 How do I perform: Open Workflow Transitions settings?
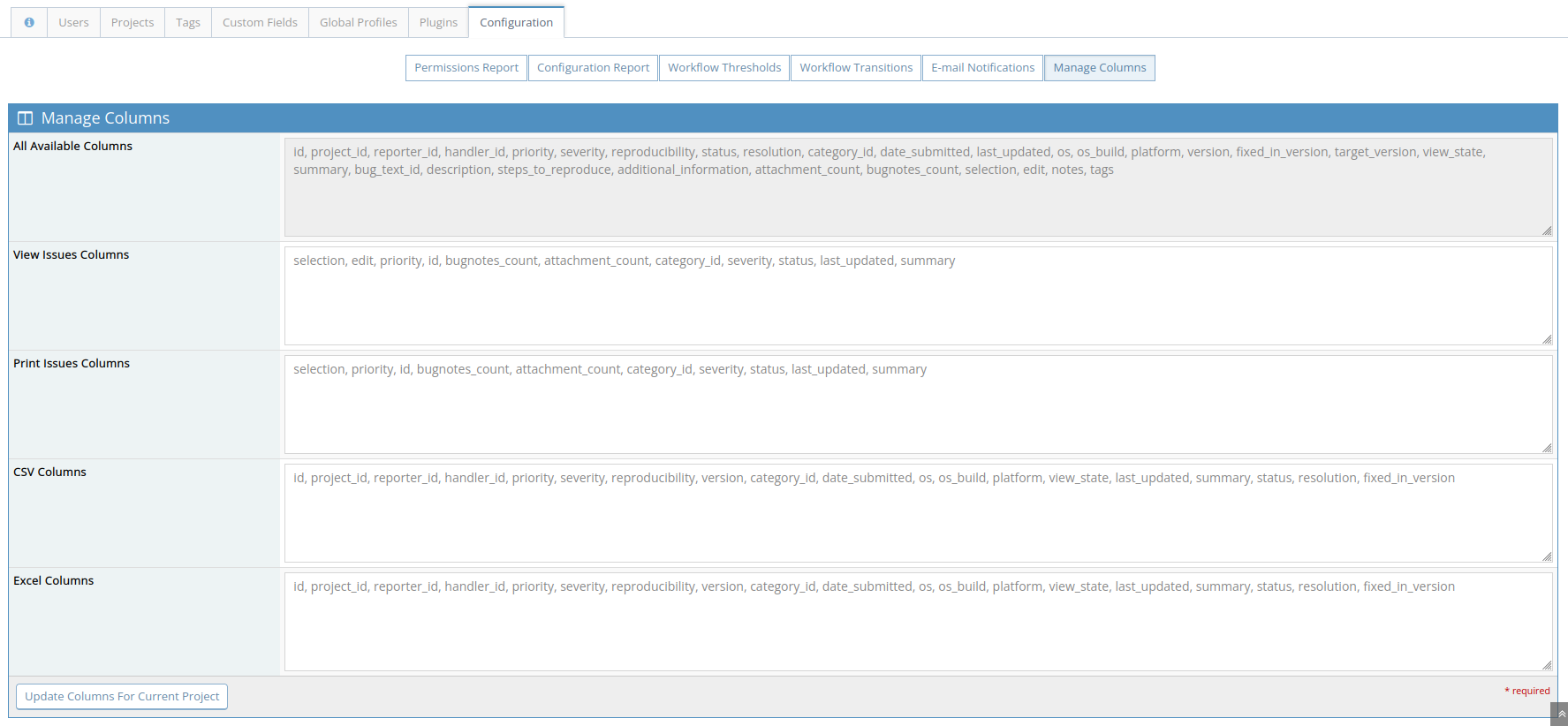coord(856,68)
